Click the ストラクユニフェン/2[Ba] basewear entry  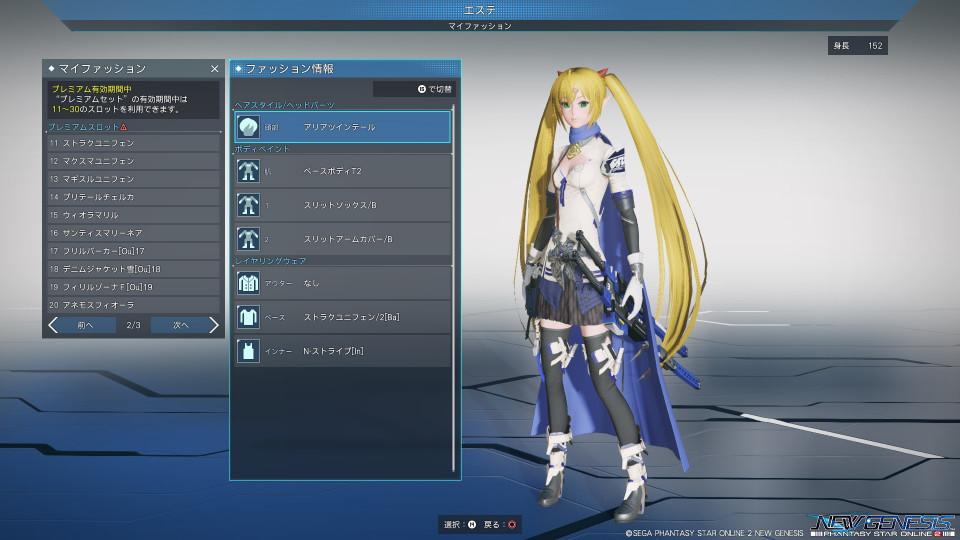pos(343,317)
